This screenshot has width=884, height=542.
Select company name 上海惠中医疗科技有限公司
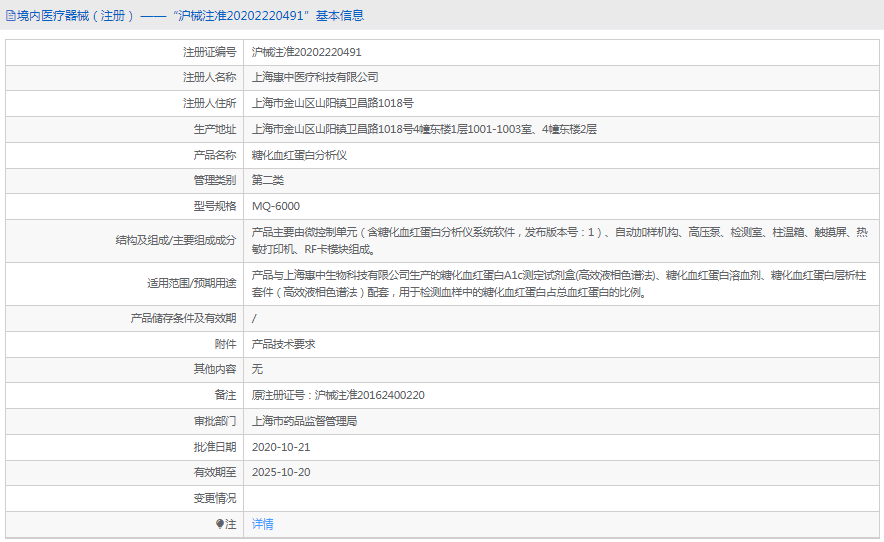pyautogui.click(x=315, y=78)
